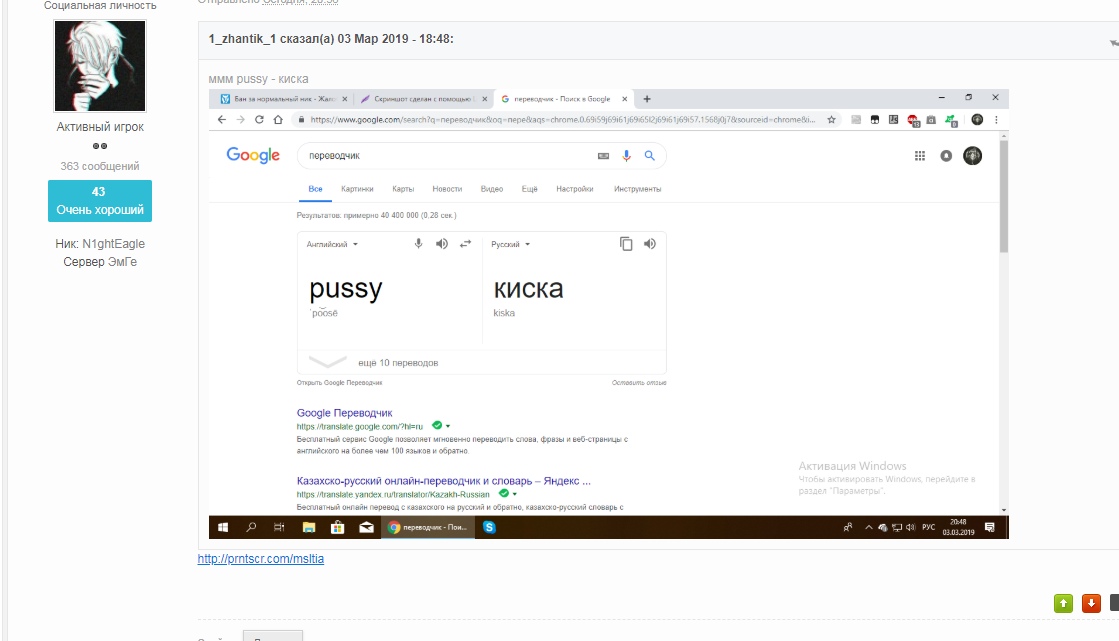Open the N1ghtEagle user avatar
1119x641 pixels.
100,66
